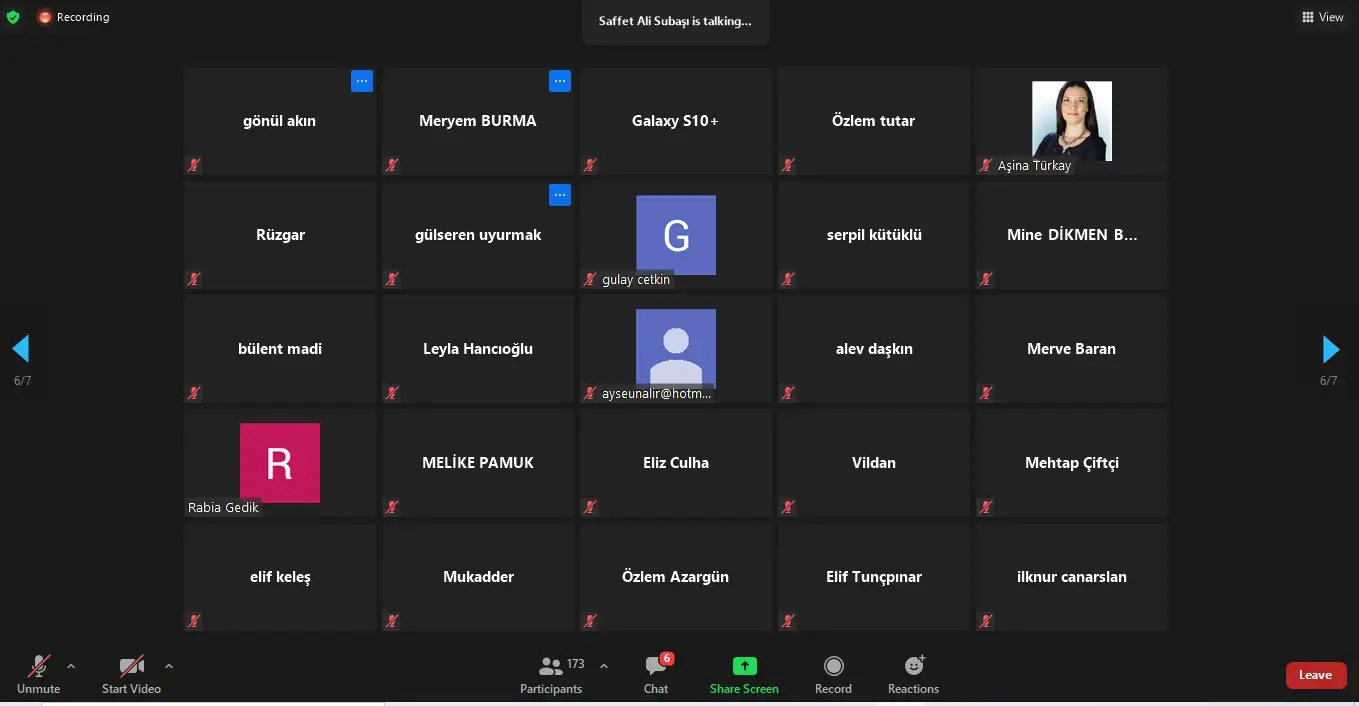Click the Recording indicator

74,17
